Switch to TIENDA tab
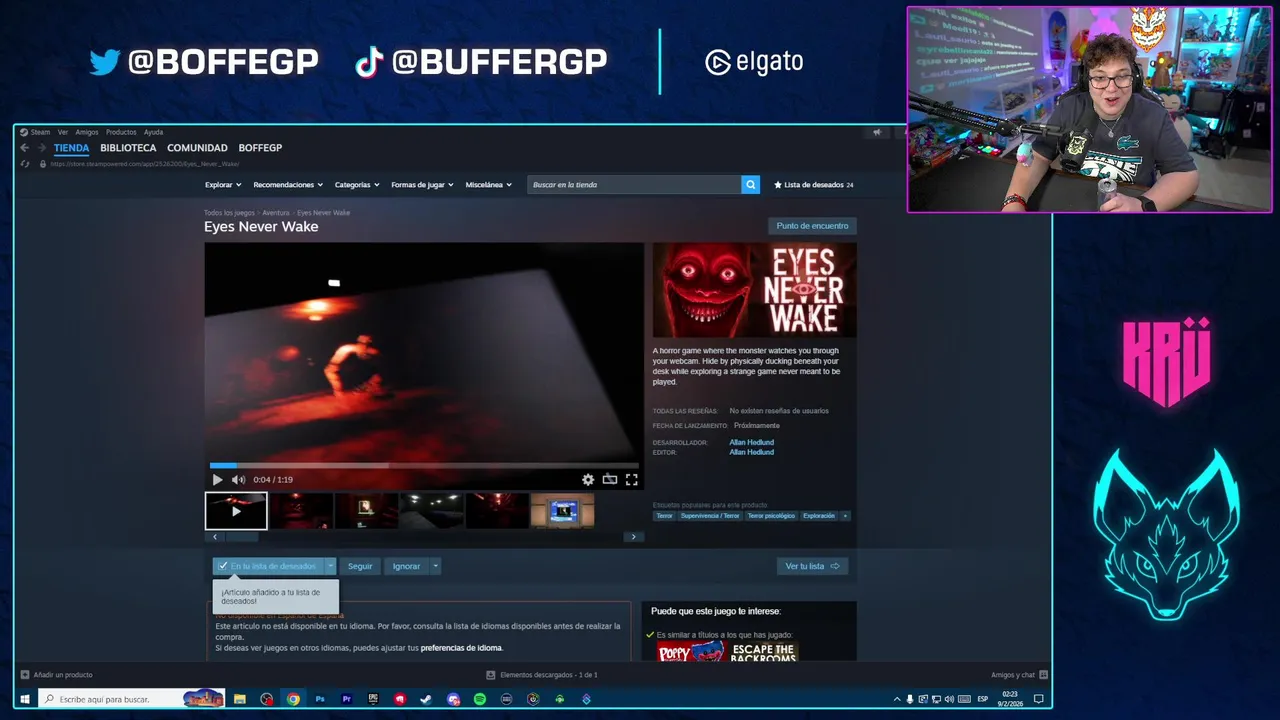1280x720 pixels. pos(72,148)
